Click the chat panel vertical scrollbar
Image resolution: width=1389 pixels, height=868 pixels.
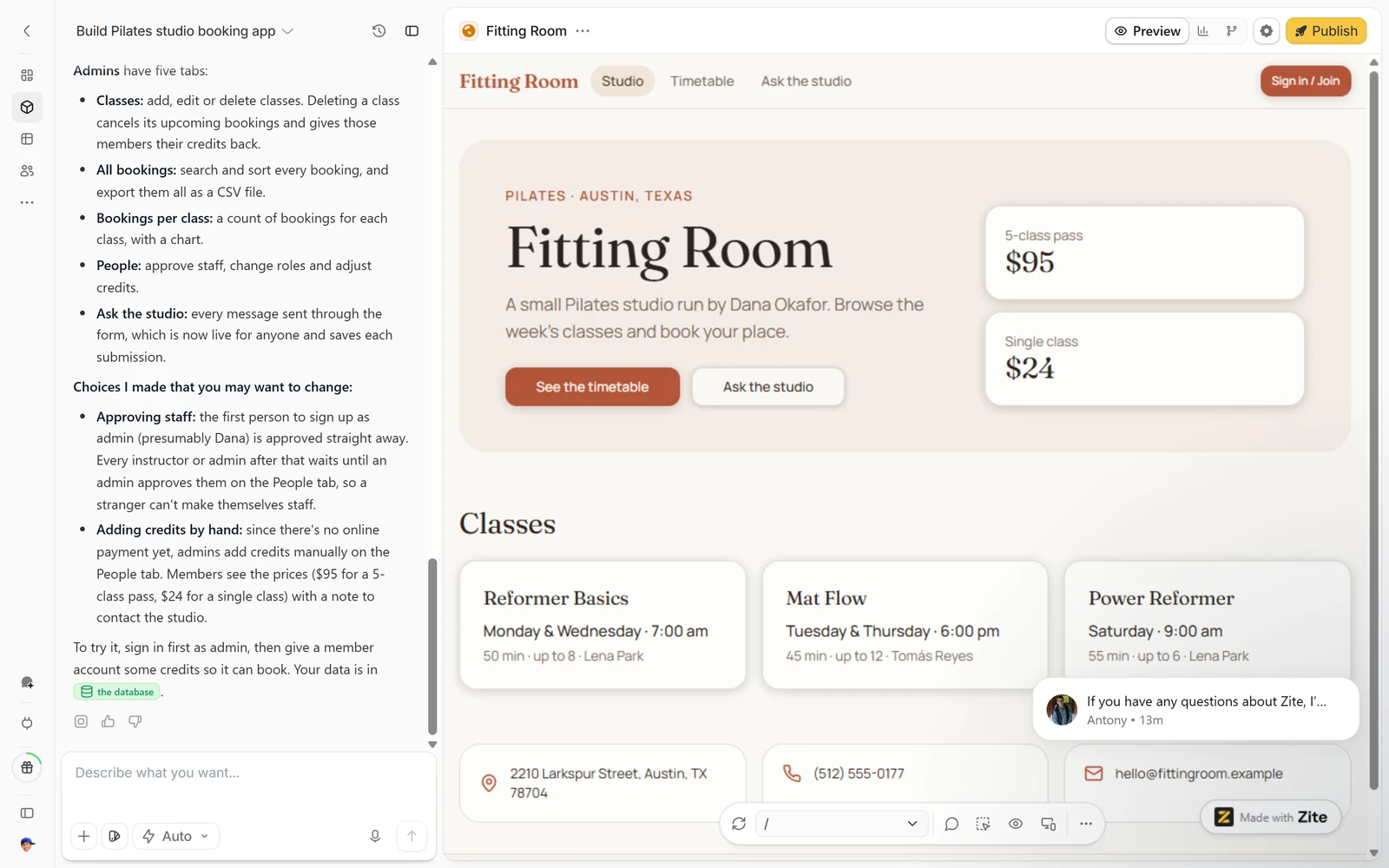(x=432, y=647)
